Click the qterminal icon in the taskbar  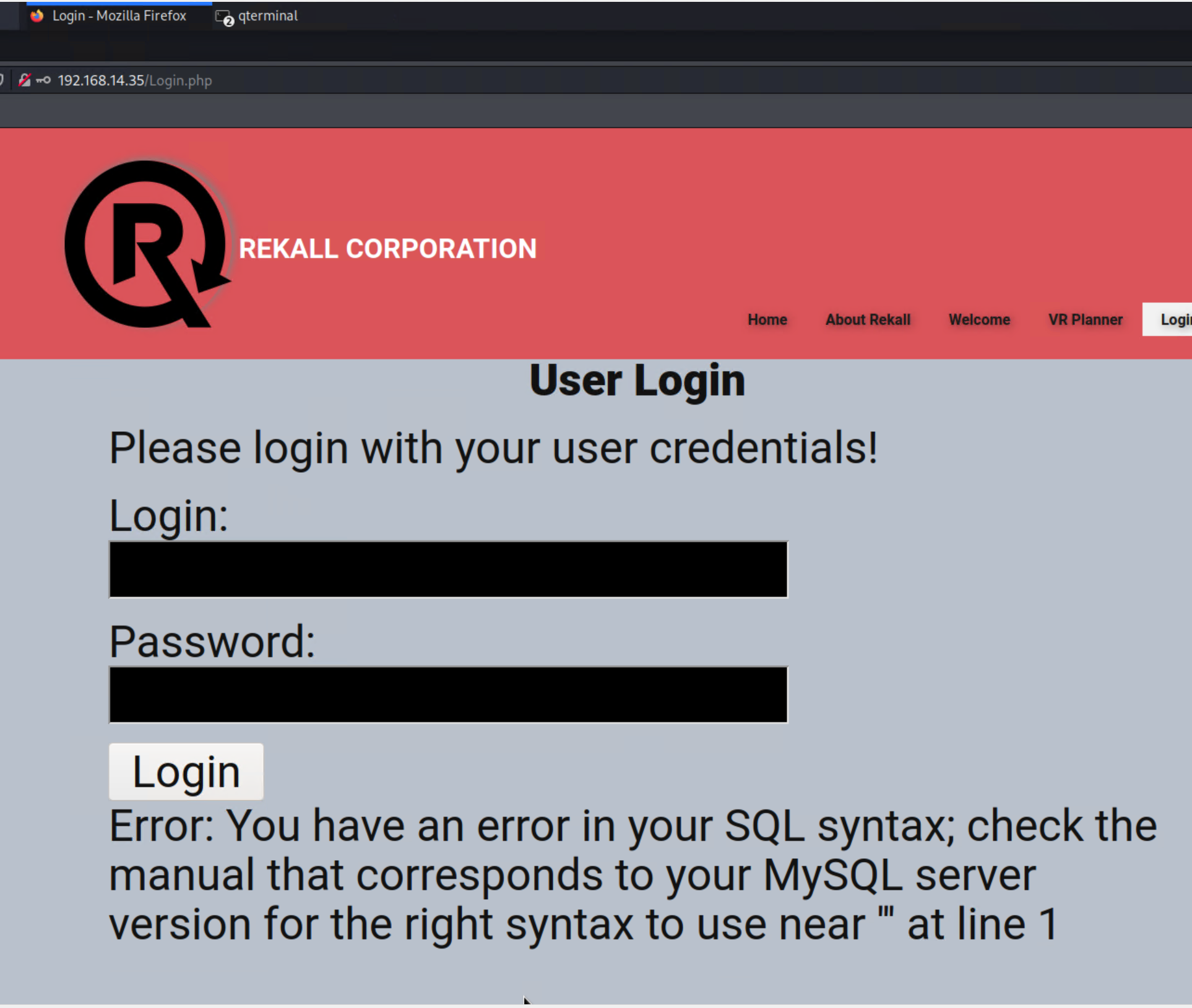pos(223,17)
